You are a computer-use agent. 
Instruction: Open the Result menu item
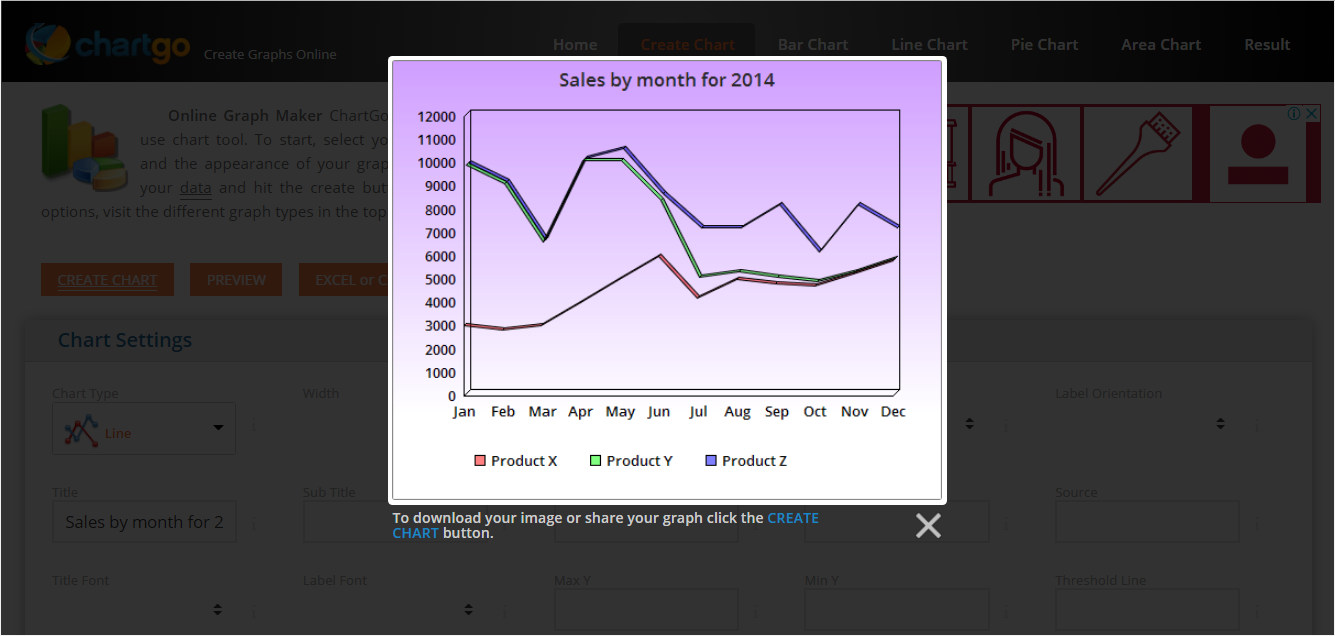pos(1267,44)
